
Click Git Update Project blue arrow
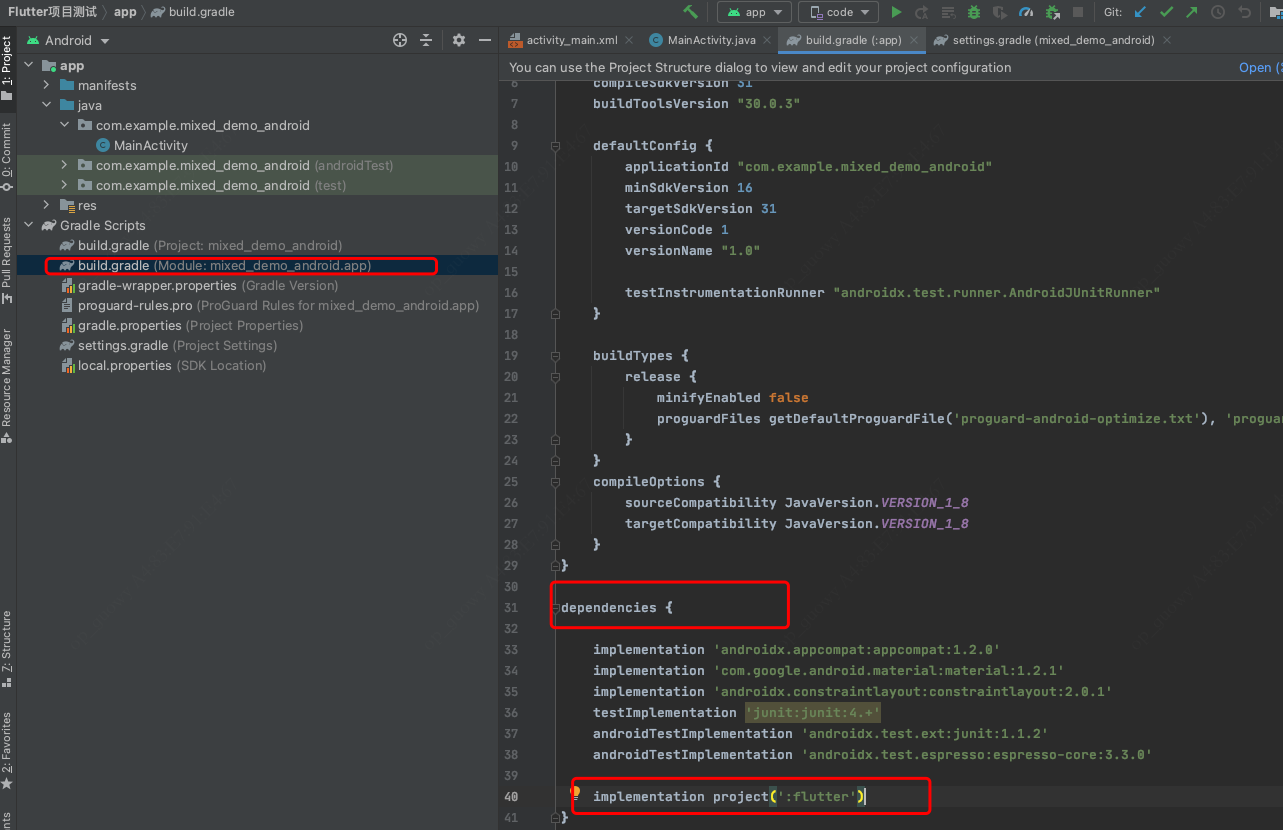[x=1140, y=12]
